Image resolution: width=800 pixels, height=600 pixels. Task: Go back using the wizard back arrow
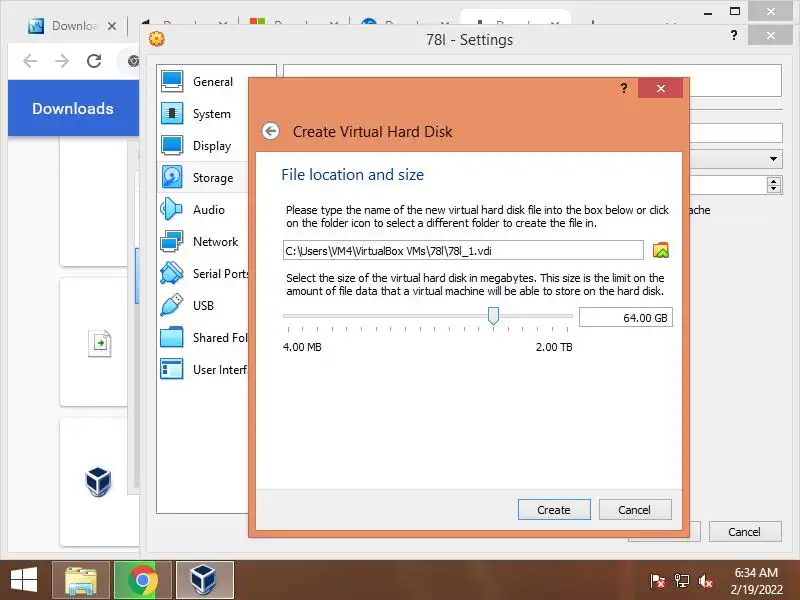coord(271,132)
